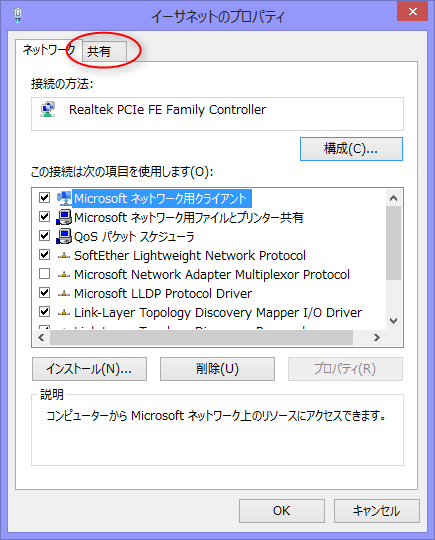The width and height of the screenshot is (435, 540).
Task: Open adapter configuration with 構成(C)... button
Action: [351, 149]
